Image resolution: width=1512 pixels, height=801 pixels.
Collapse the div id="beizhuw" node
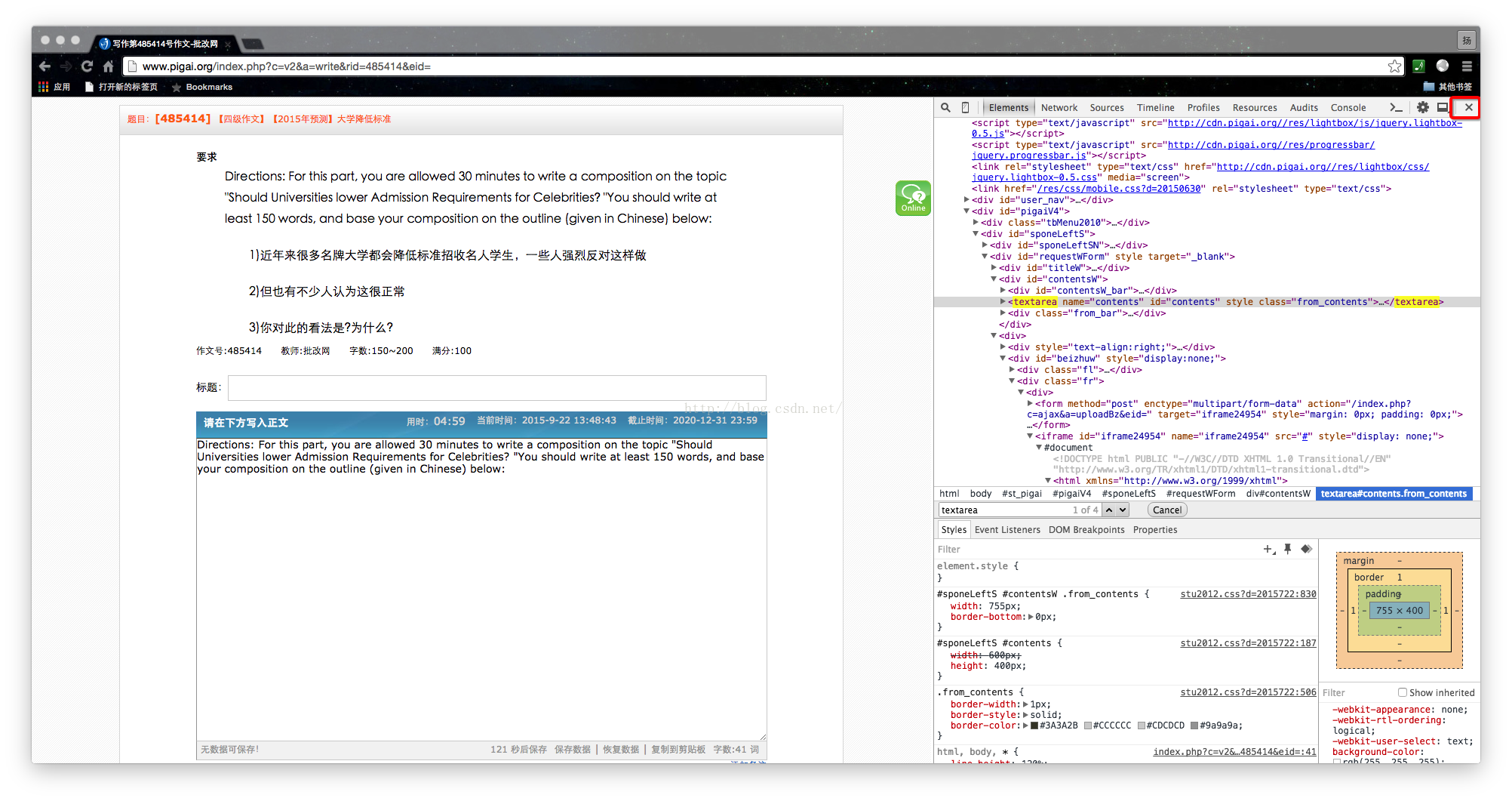(x=1003, y=359)
